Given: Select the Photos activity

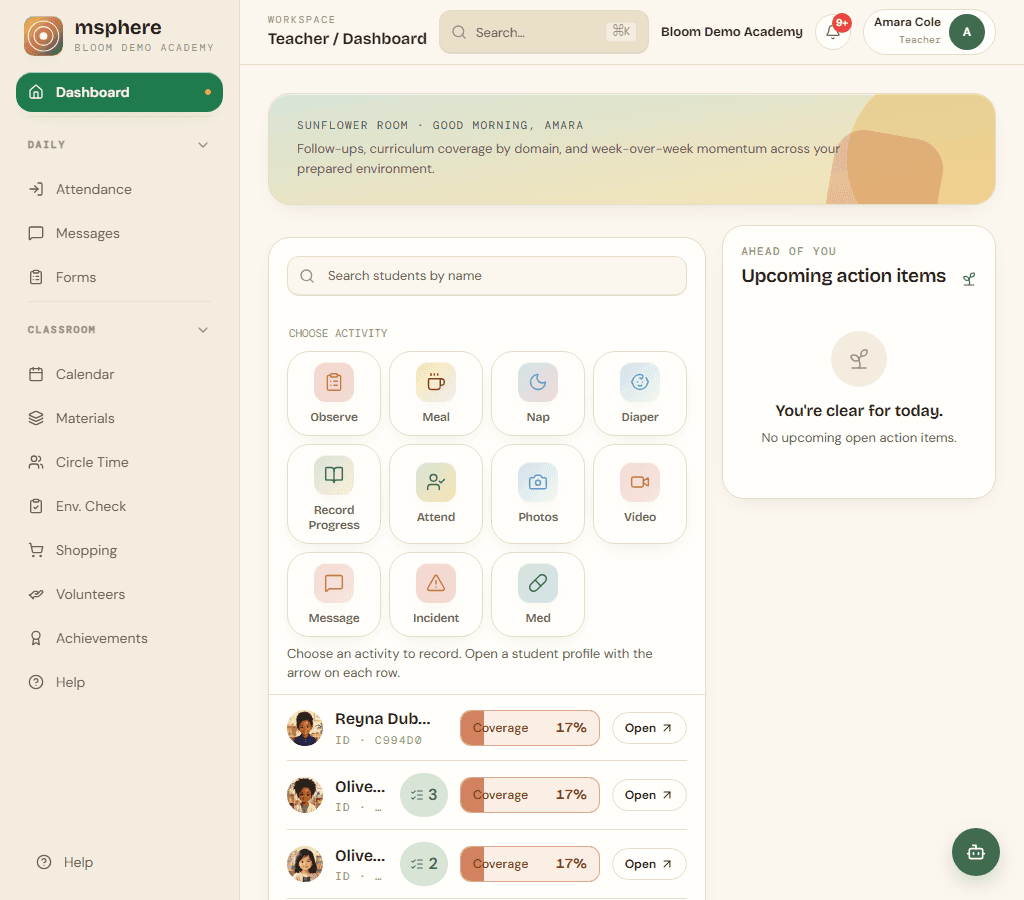Looking at the screenshot, I should 537,494.
